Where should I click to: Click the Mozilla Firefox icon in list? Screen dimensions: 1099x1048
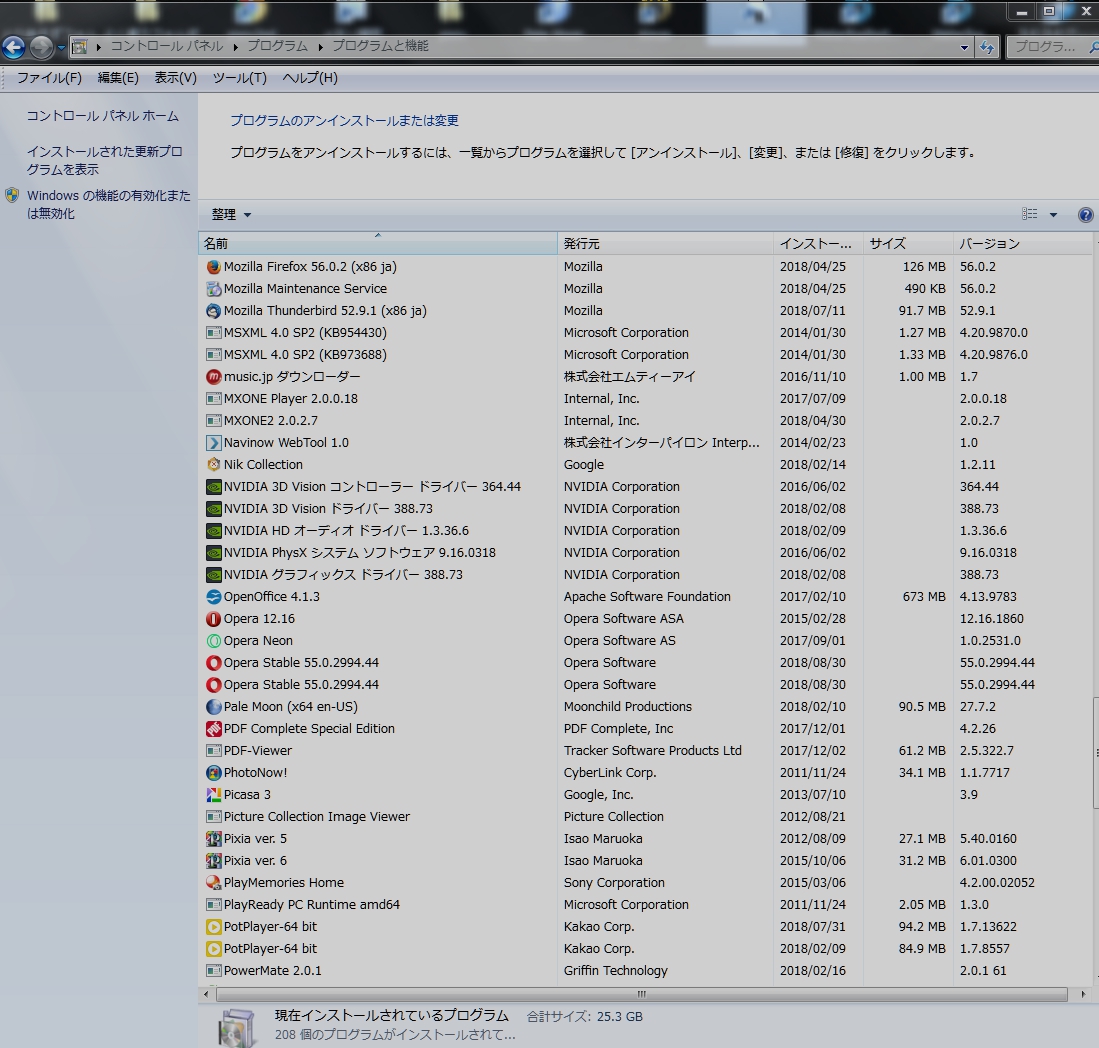(x=213, y=267)
